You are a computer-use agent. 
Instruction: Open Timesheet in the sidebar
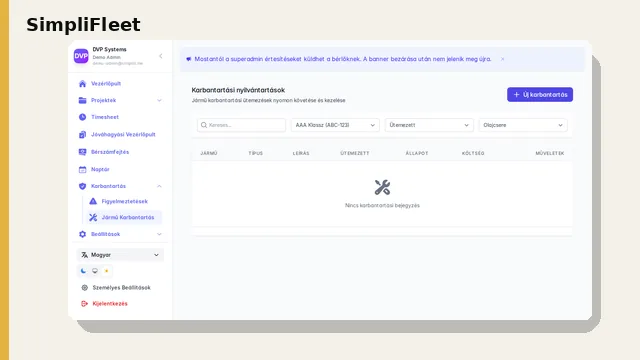click(104, 117)
